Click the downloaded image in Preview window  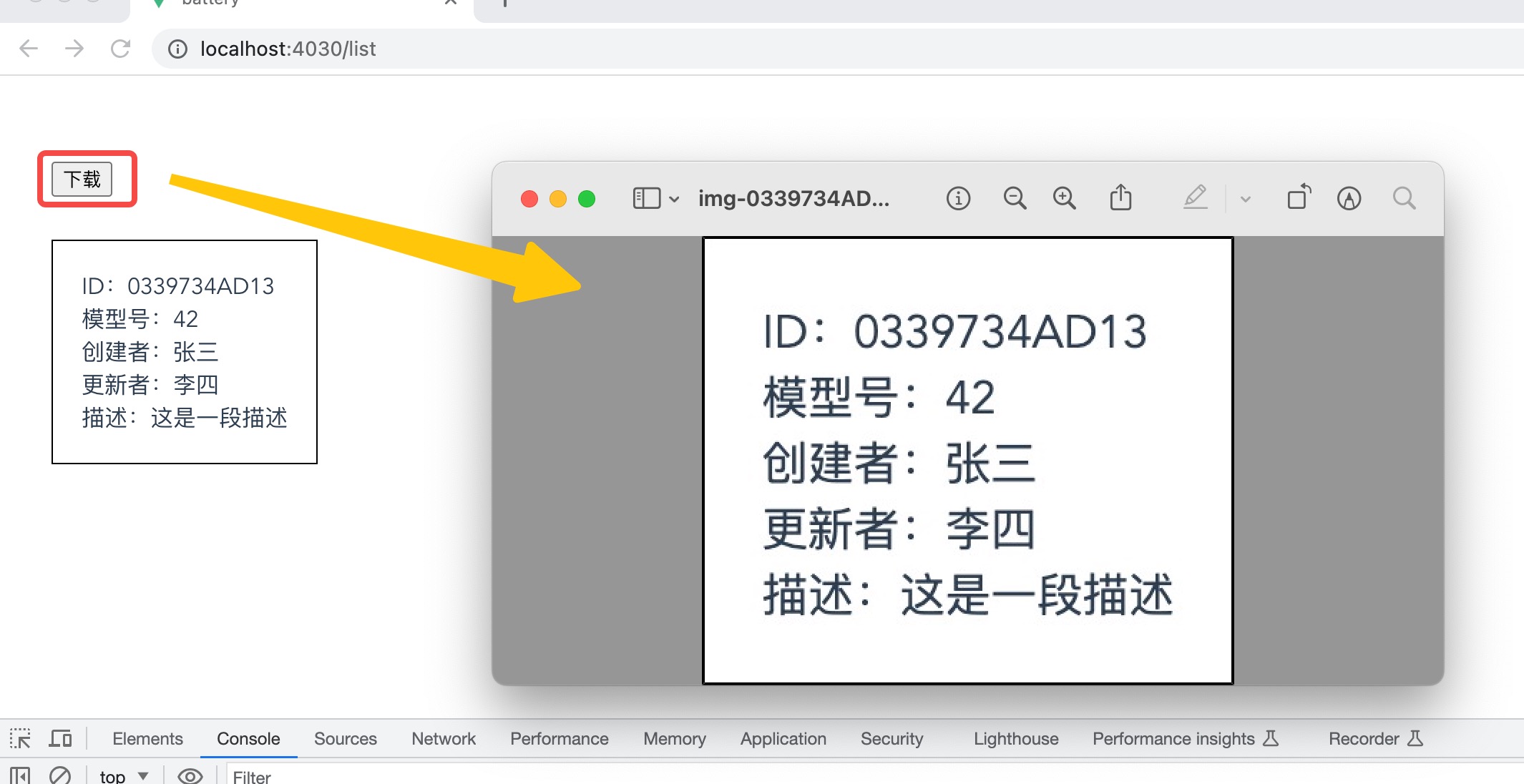click(968, 461)
